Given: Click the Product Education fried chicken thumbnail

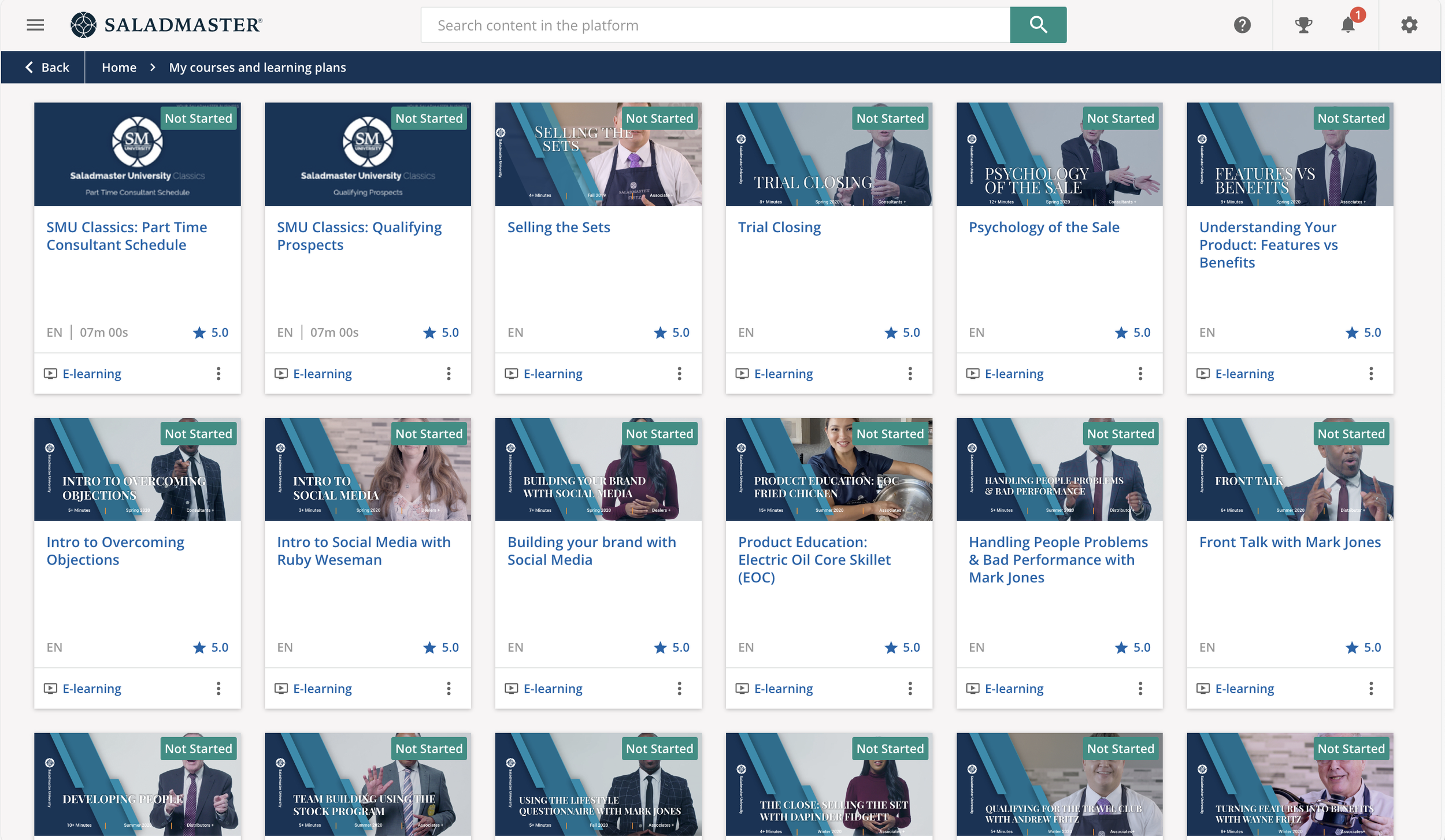Looking at the screenshot, I should 828,470.
